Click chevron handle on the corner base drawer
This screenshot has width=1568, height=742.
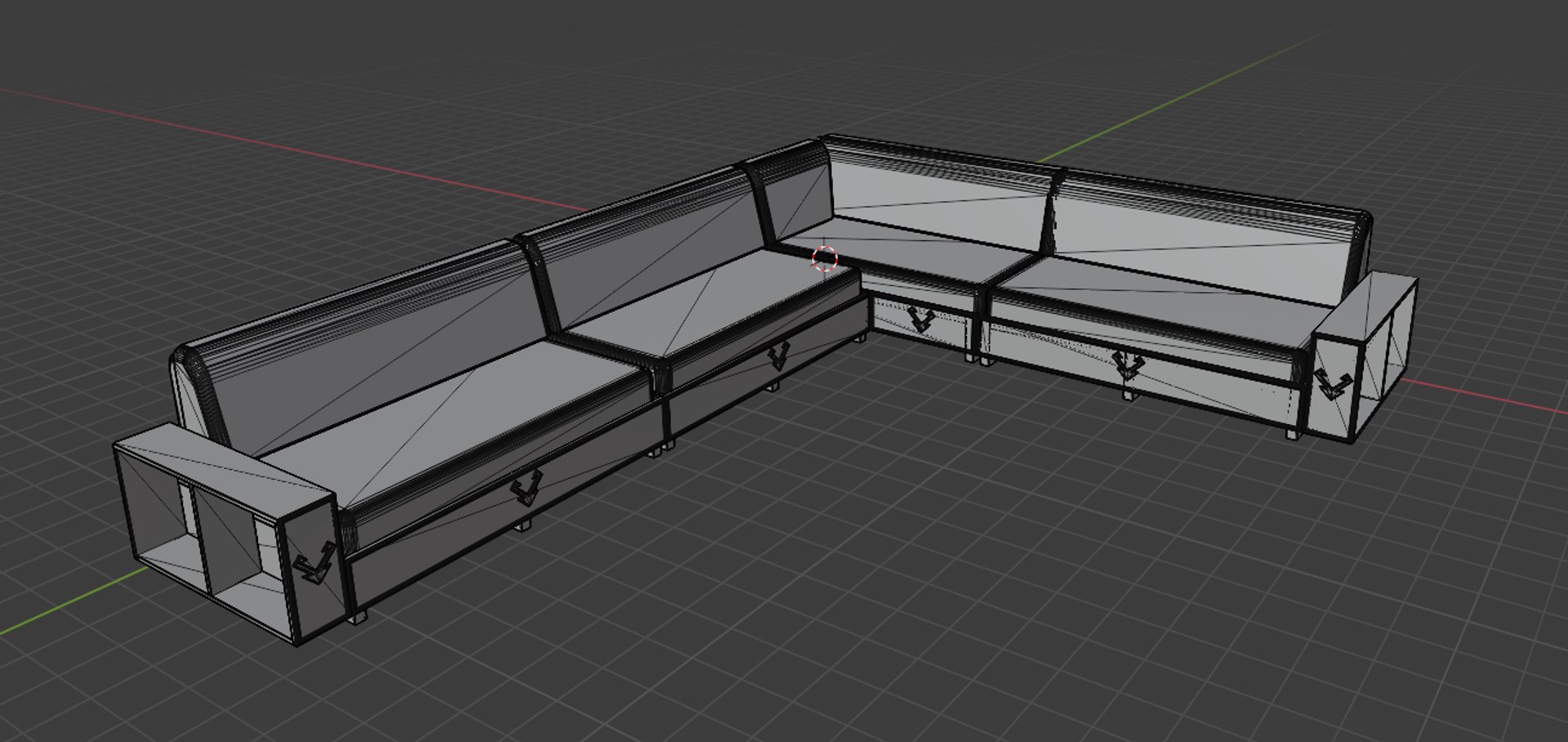pyautogui.click(x=922, y=319)
